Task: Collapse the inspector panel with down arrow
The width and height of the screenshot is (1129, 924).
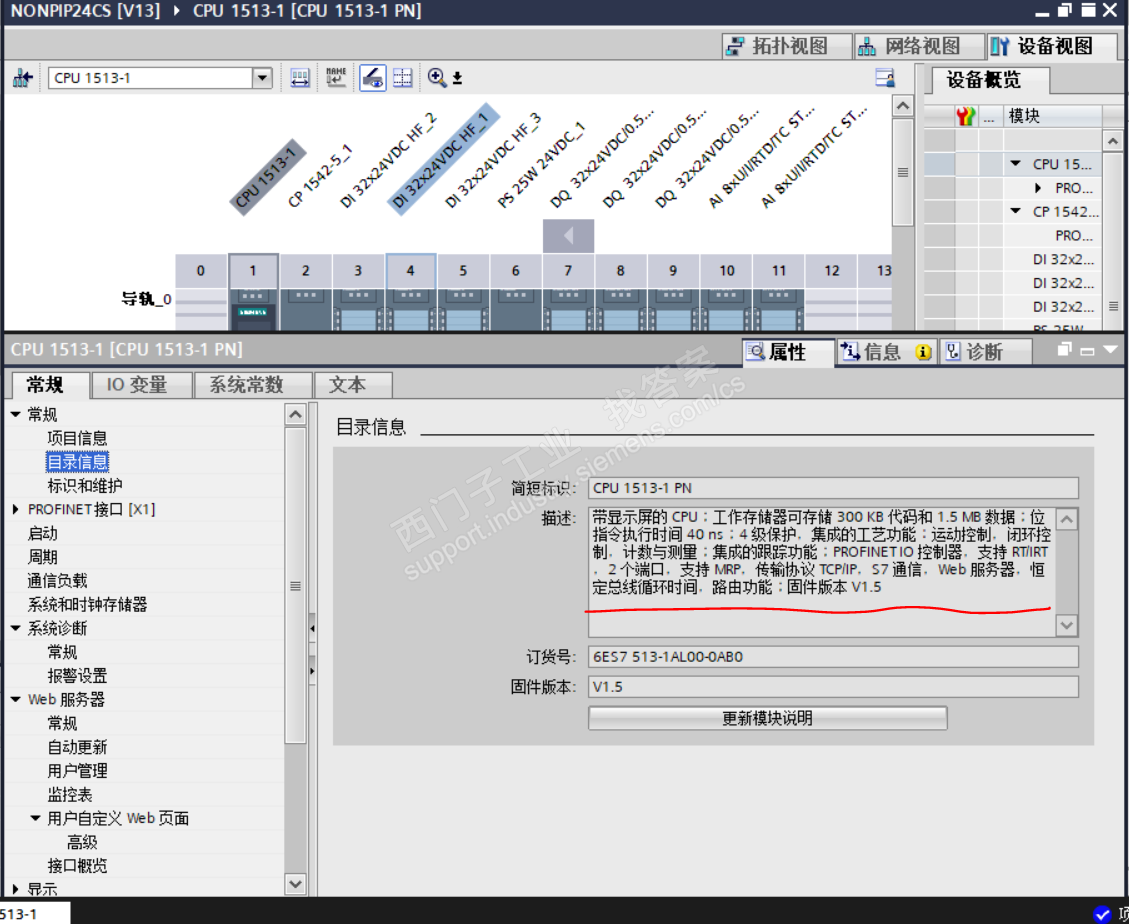Action: [1110, 350]
